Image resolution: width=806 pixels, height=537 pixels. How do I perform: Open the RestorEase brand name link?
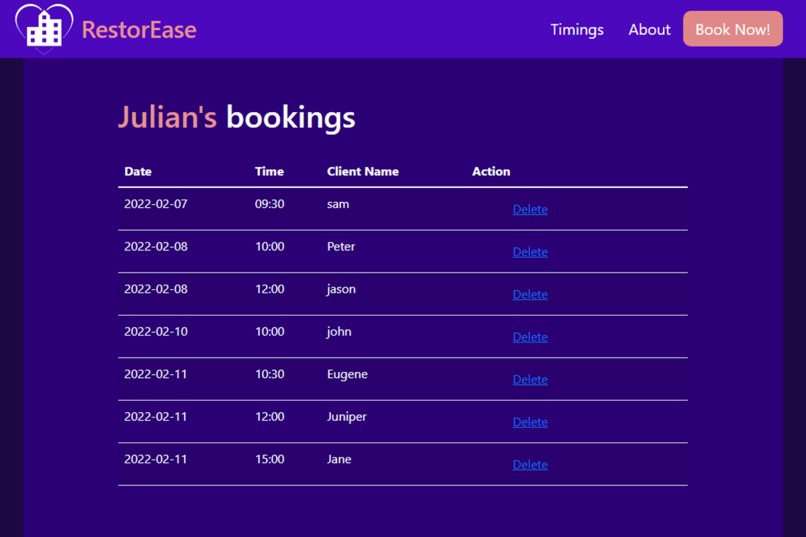pos(139,30)
